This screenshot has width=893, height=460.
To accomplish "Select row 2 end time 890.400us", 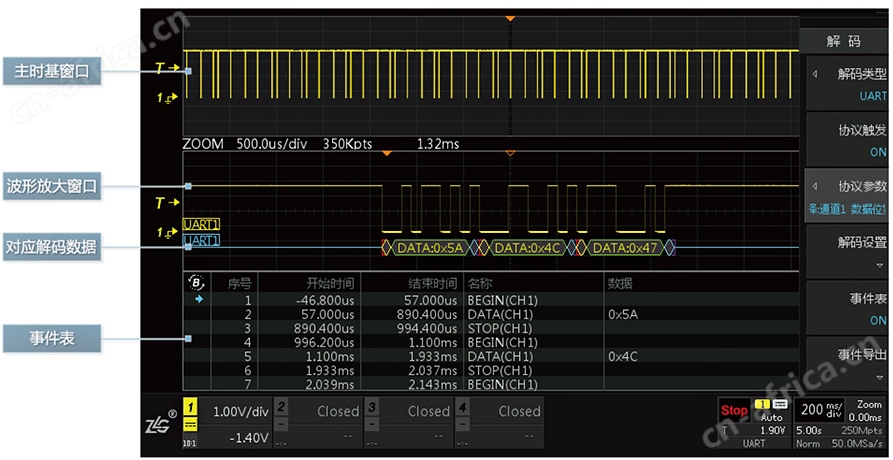I will click(428, 314).
